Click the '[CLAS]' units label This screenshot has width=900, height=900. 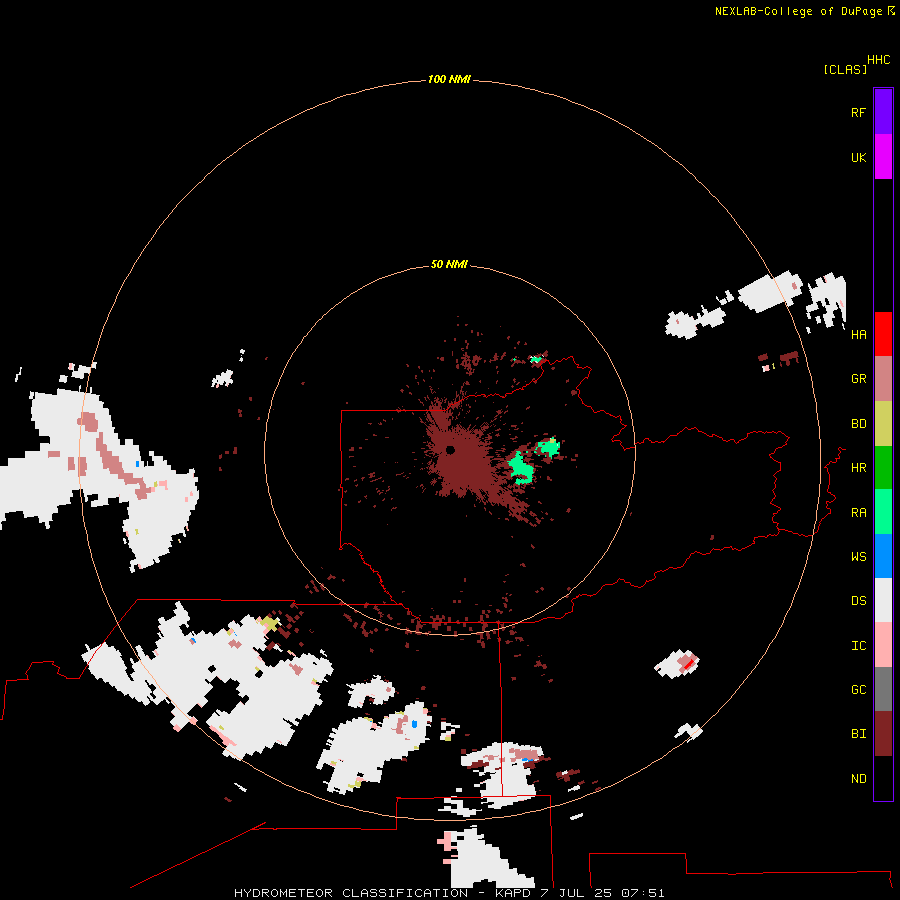[845, 69]
